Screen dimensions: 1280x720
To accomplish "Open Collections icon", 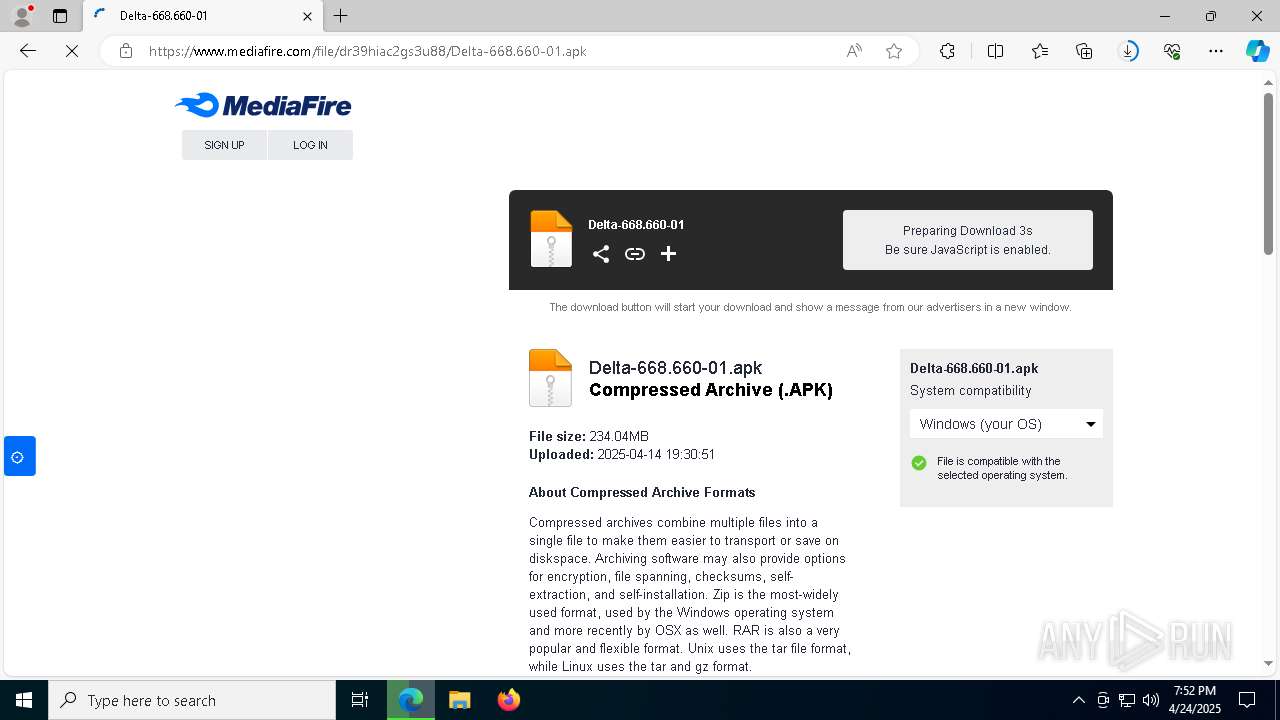I will [x=1084, y=51].
